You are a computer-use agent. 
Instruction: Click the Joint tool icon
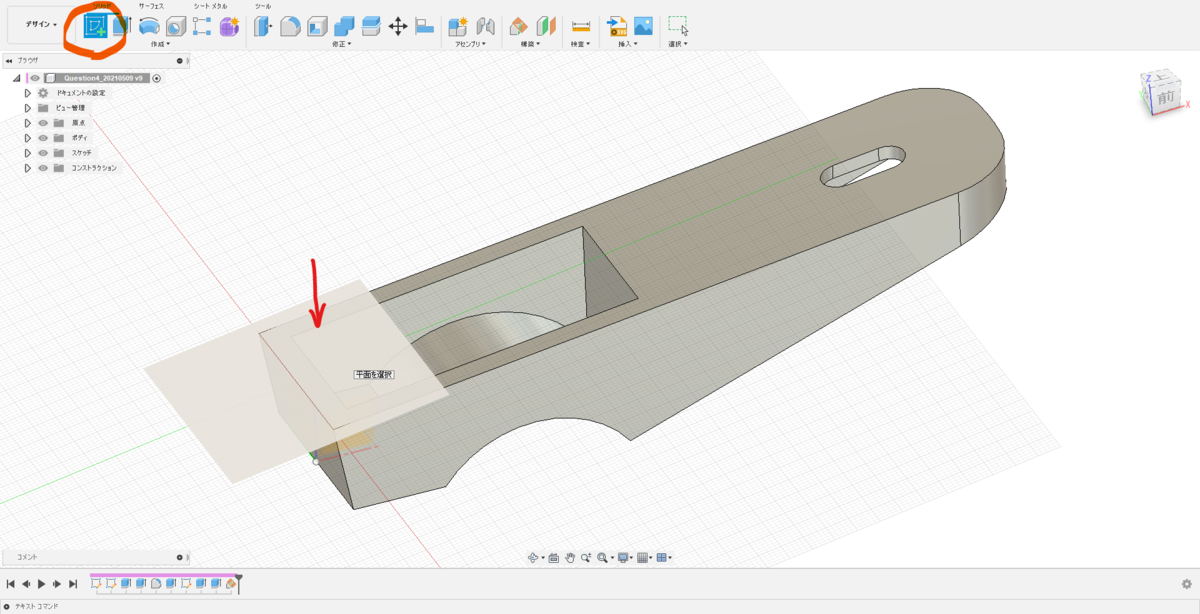click(485, 26)
